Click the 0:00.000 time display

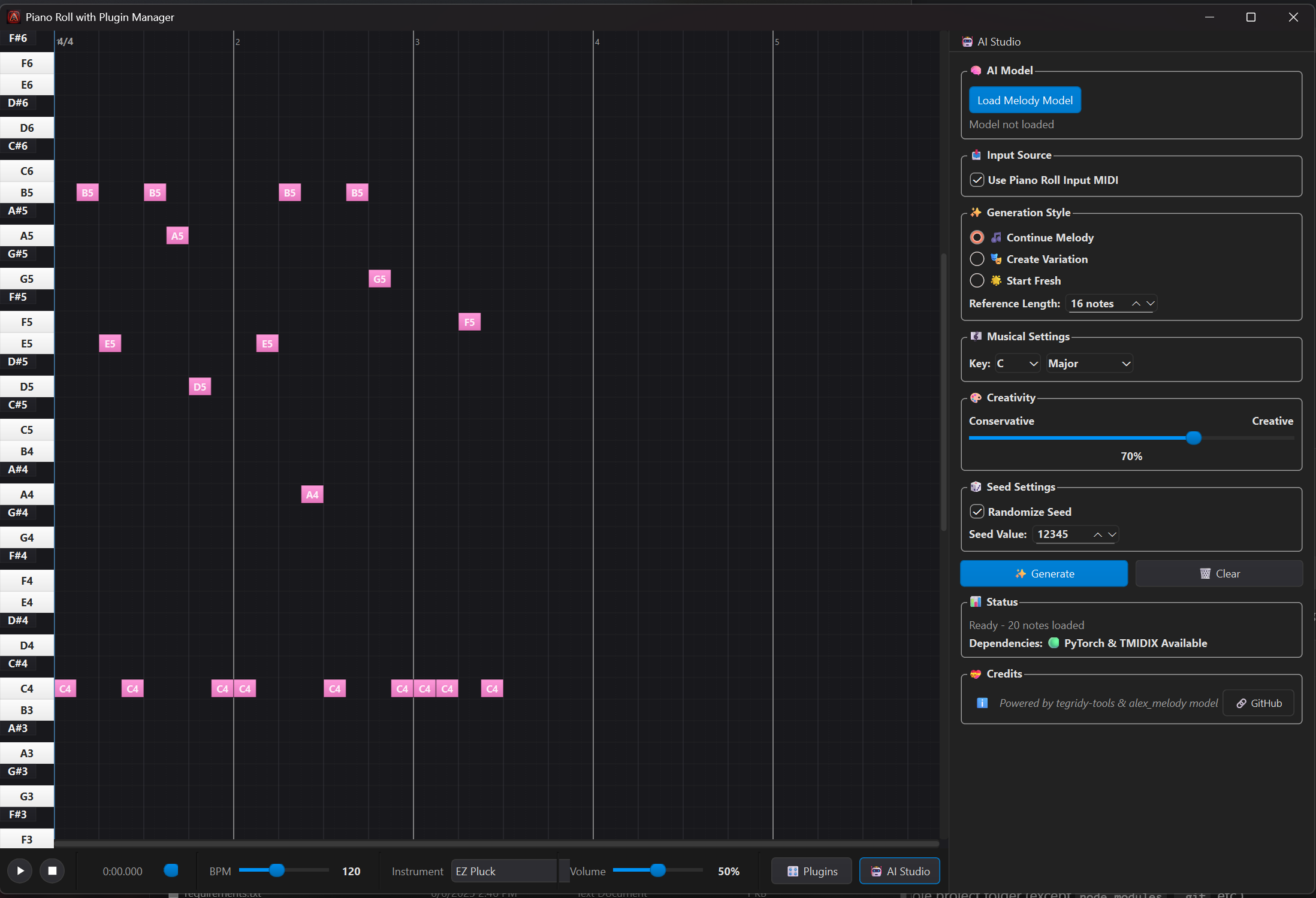[122, 871]
